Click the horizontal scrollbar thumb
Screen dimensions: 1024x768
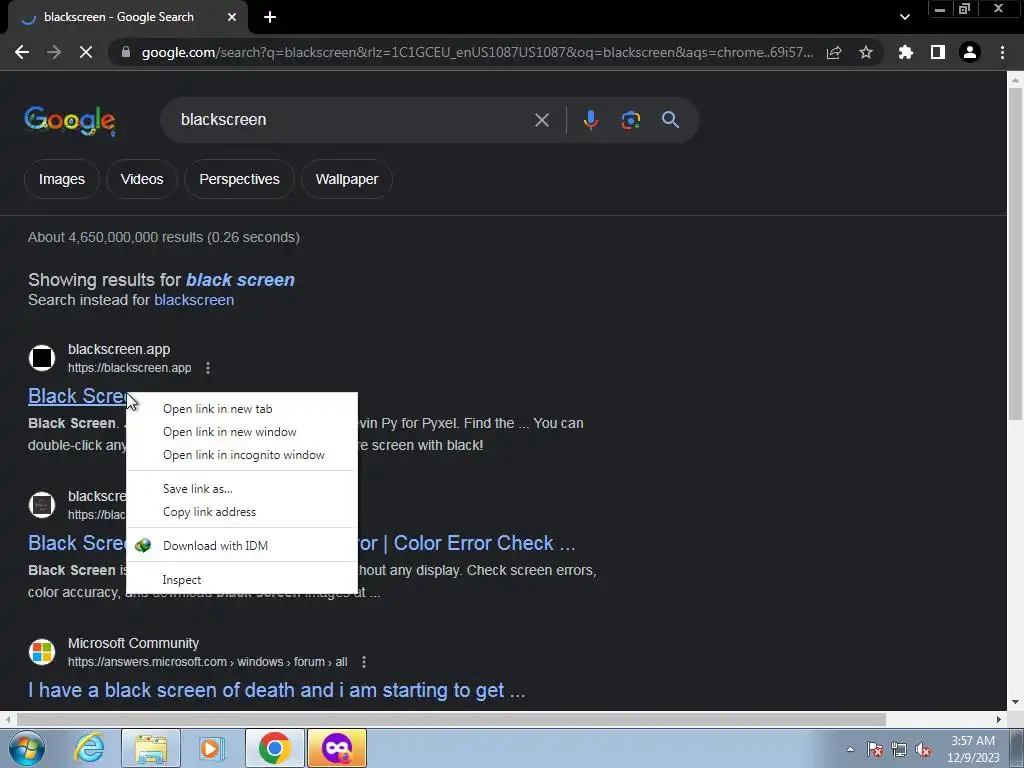[x=451, y=719]
